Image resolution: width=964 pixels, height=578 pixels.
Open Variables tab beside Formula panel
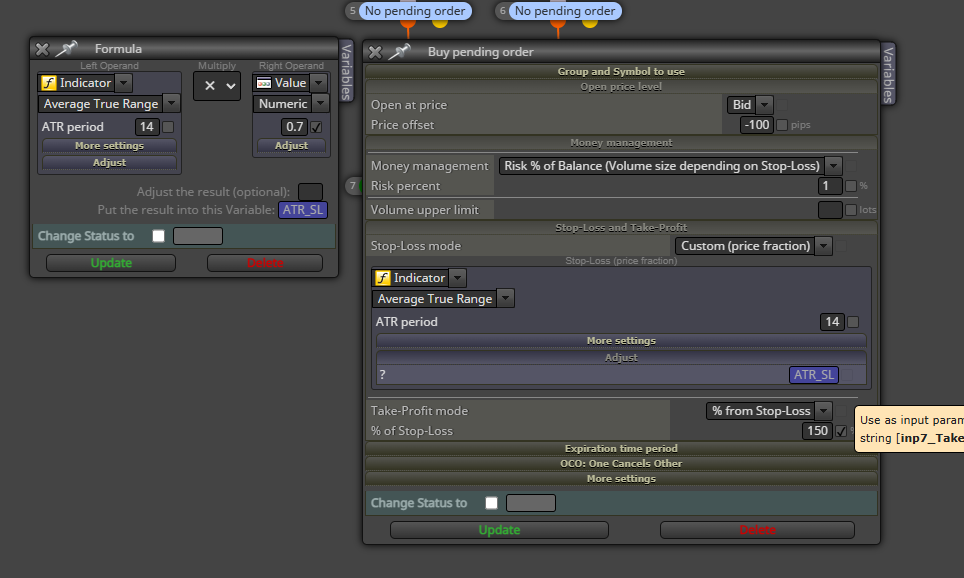tap(346, 72)
